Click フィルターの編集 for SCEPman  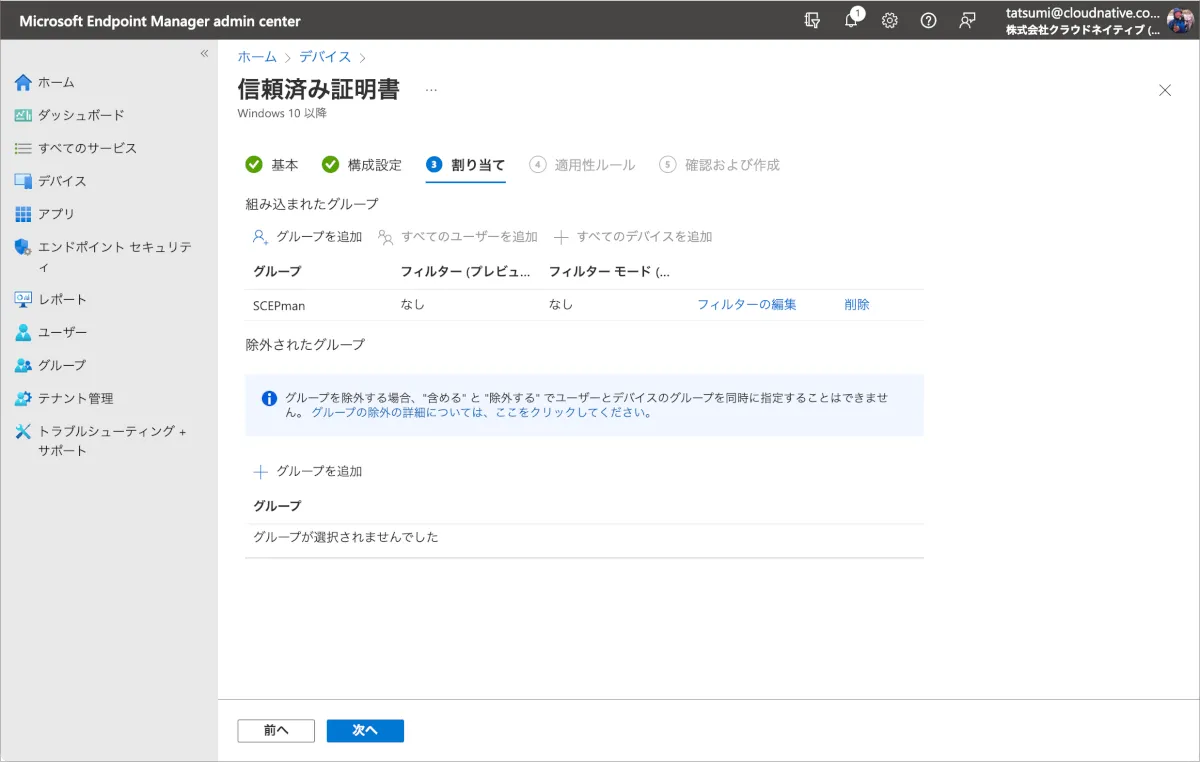[x=746, y=305]
